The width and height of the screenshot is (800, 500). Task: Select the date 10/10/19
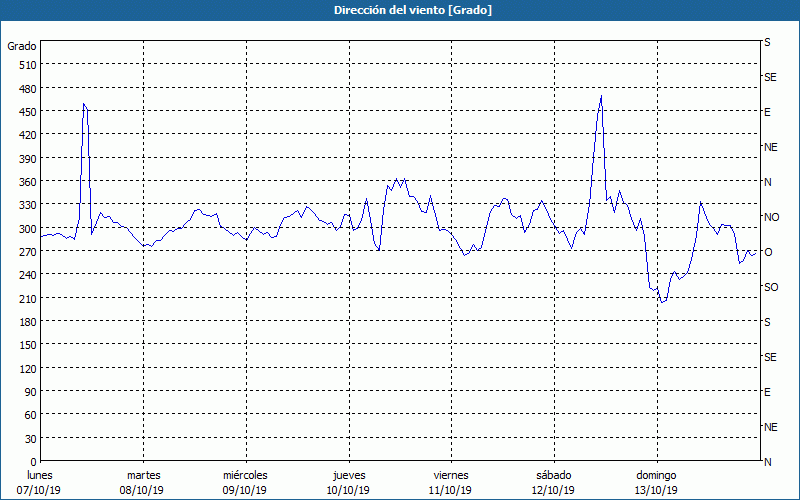(348, 490)
